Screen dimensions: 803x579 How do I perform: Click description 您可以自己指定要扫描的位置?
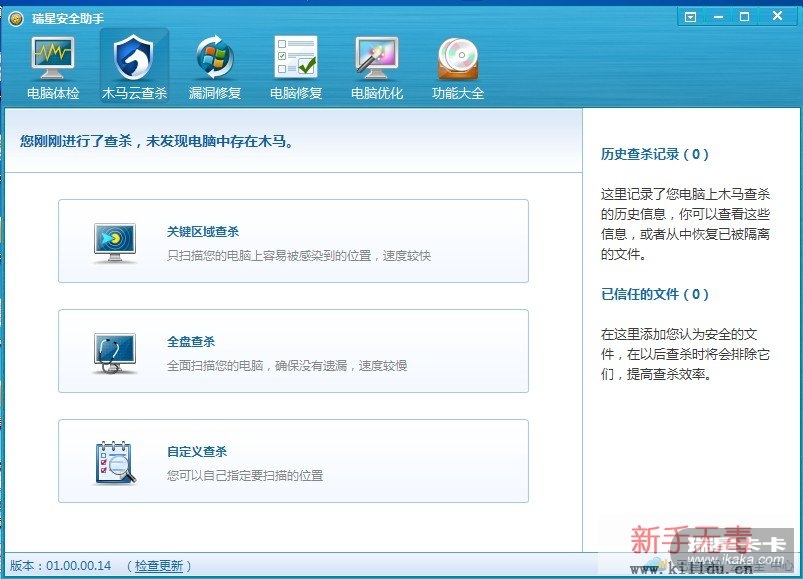tap(245, 476)
